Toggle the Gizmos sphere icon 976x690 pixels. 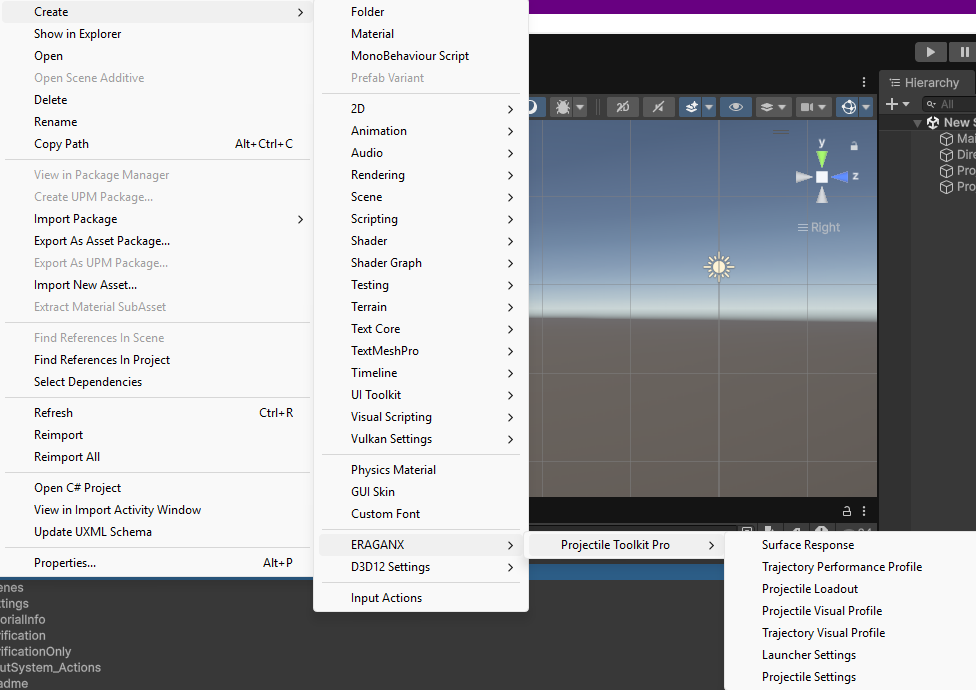pyautogui.click(x=849, y=108)
